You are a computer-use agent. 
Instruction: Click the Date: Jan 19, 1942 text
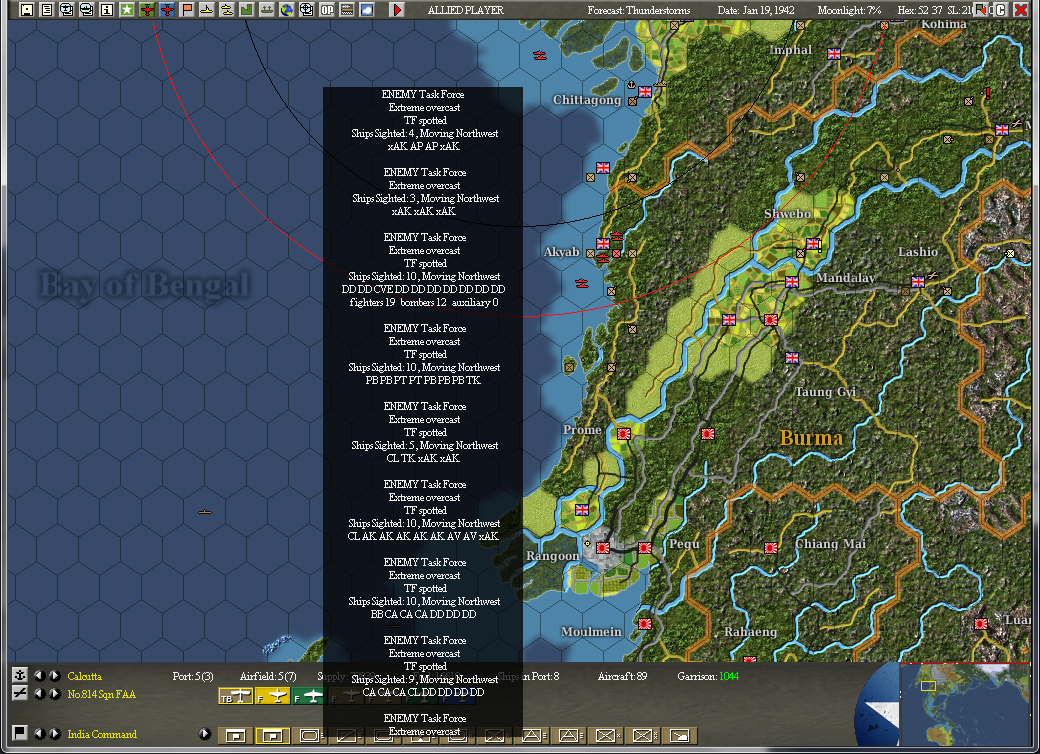coord(755,10)
